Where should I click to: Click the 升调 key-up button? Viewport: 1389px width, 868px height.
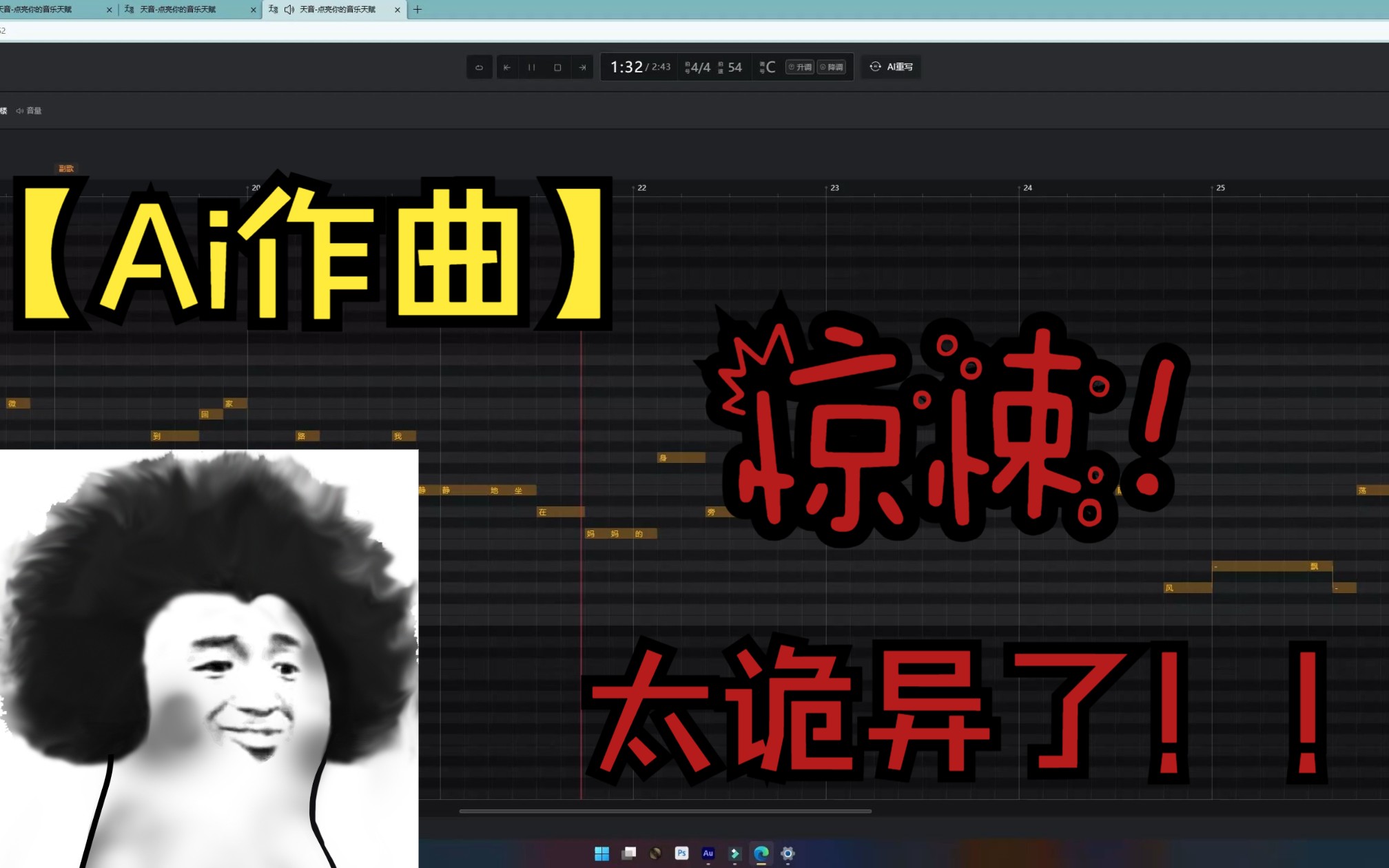800,67
